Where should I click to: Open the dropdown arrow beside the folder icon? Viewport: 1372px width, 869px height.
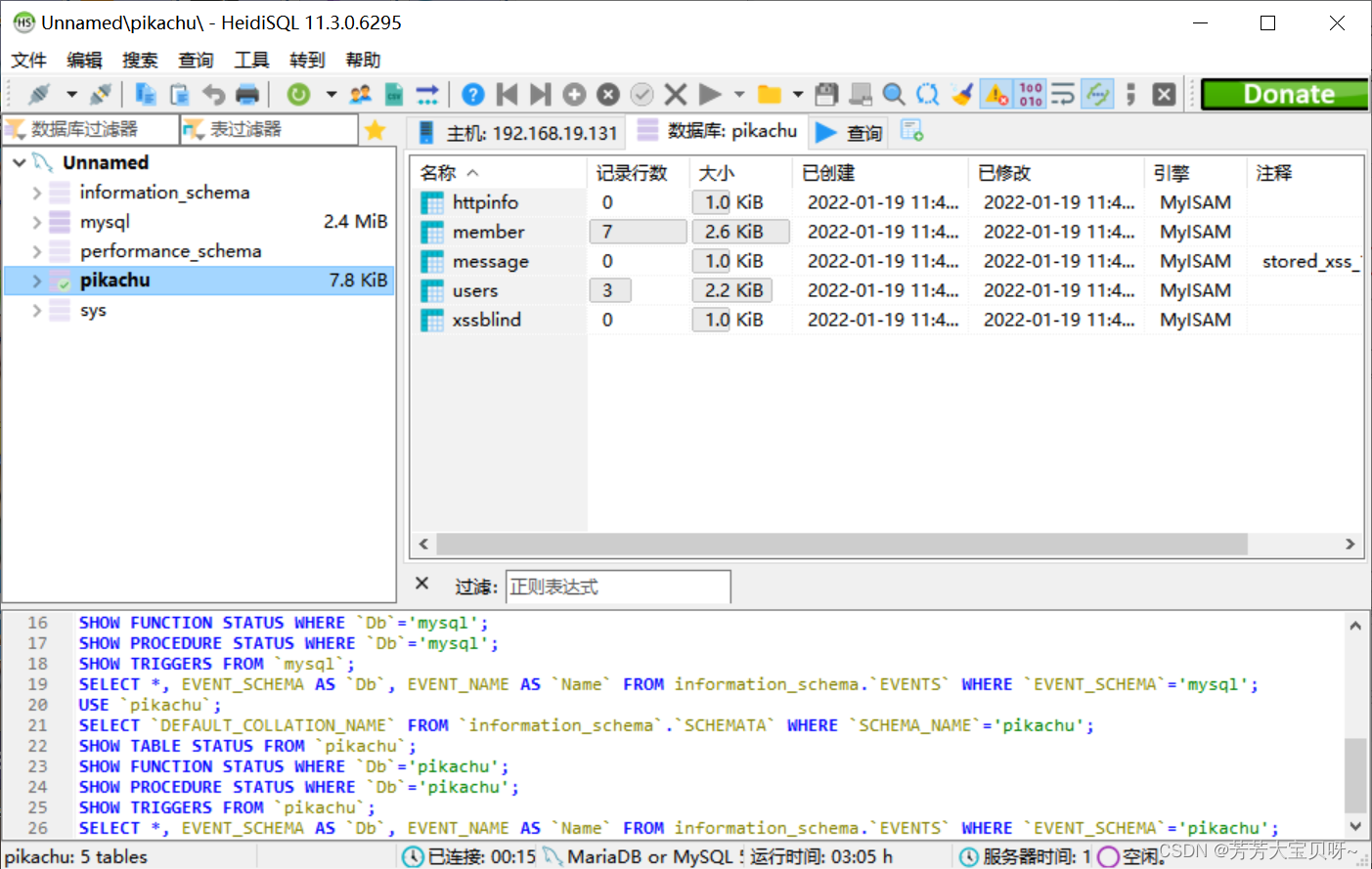(x=798, y=94)
